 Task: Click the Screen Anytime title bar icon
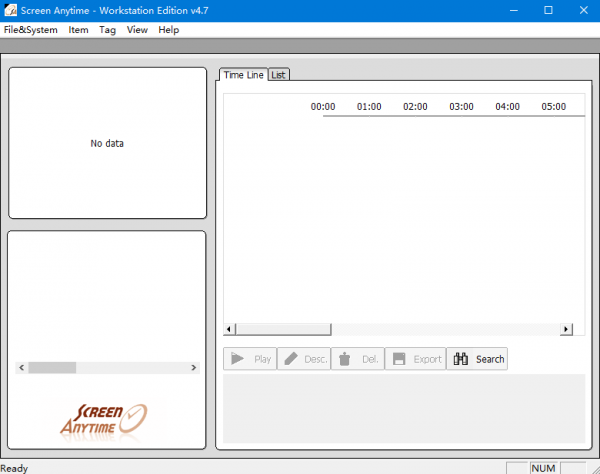pyautogui.click(x=10, y=10)
